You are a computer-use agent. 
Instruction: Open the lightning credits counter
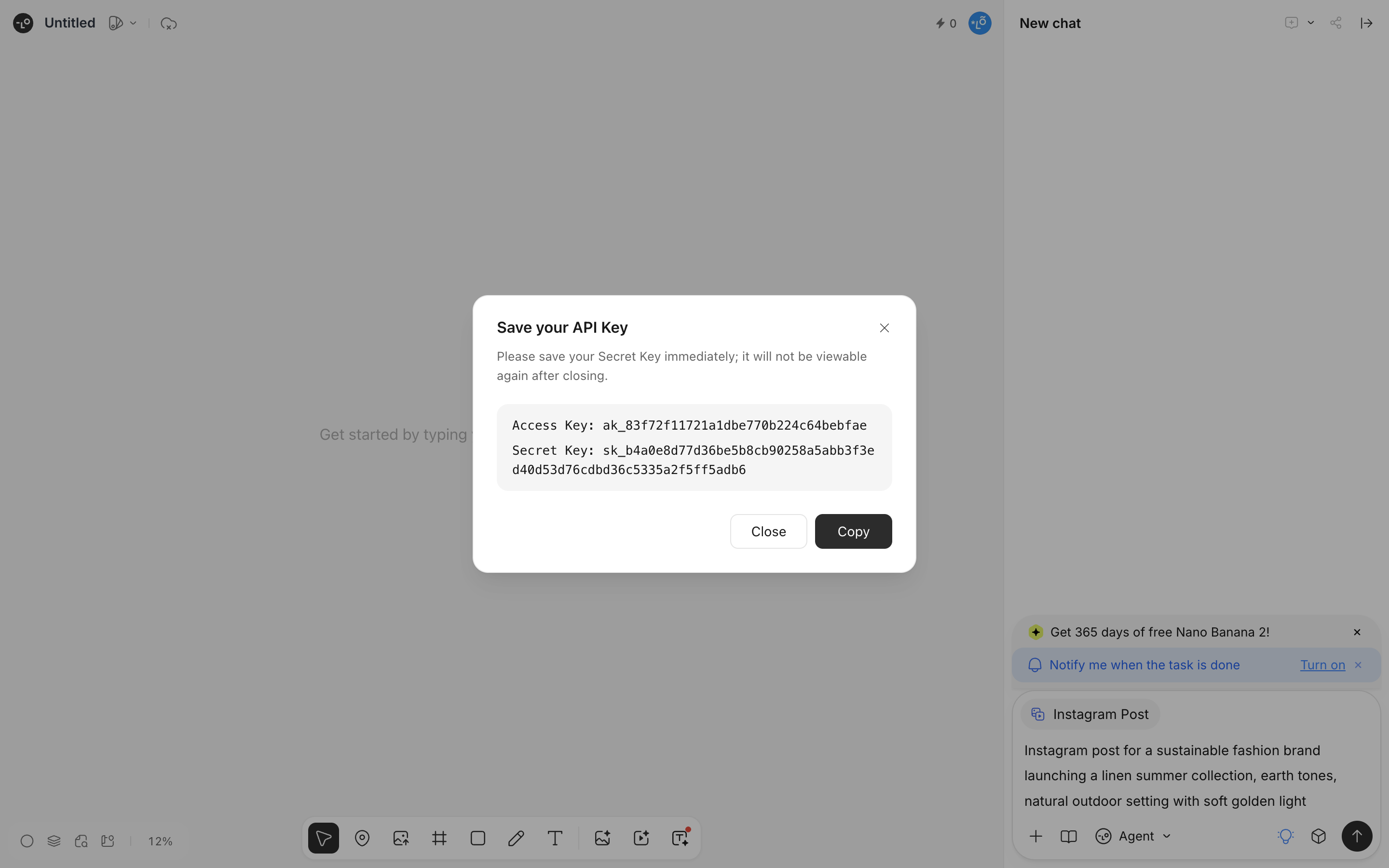coord(946,24)
